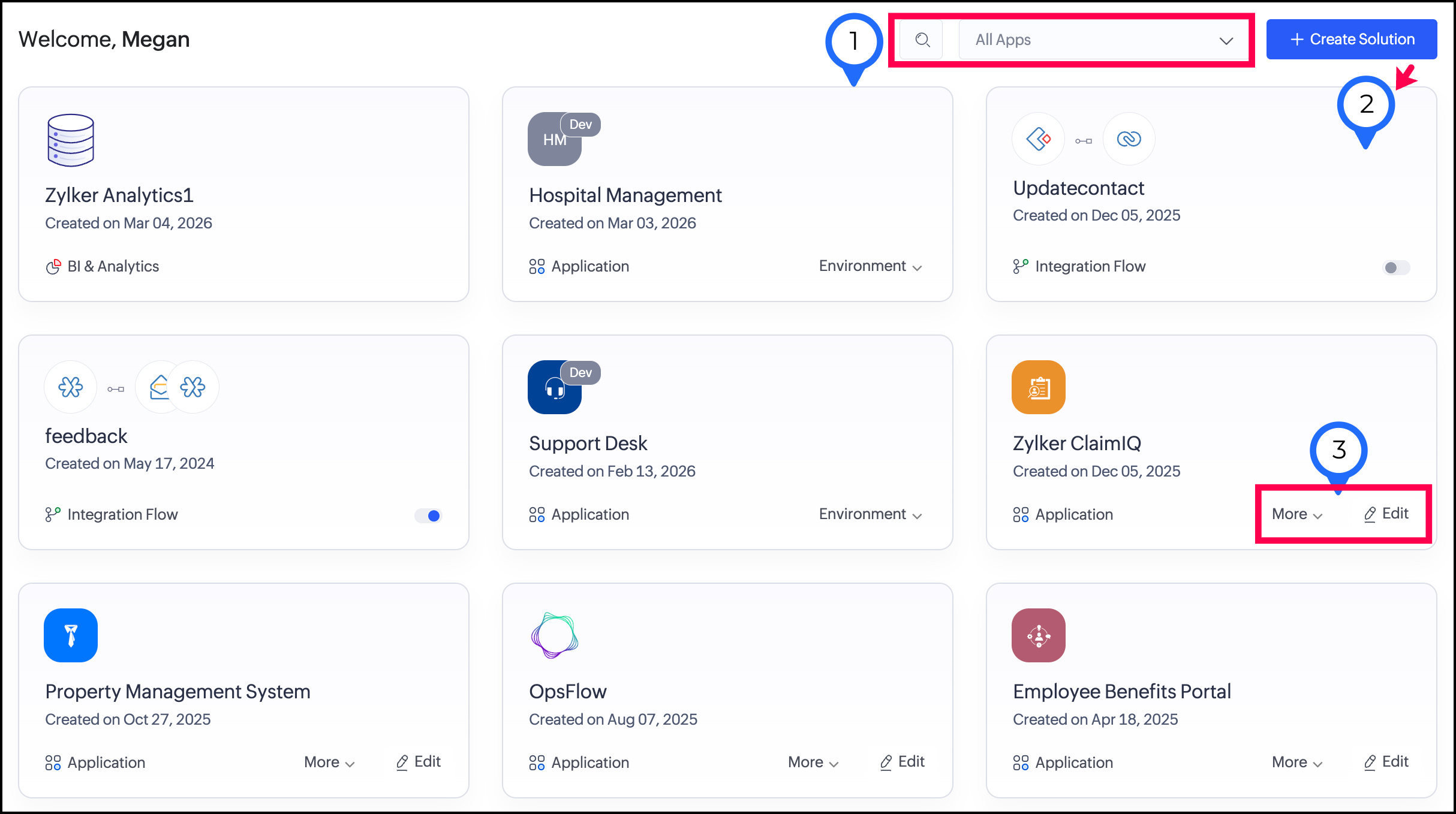Open More menu for OpsFlow

(813, 762)
